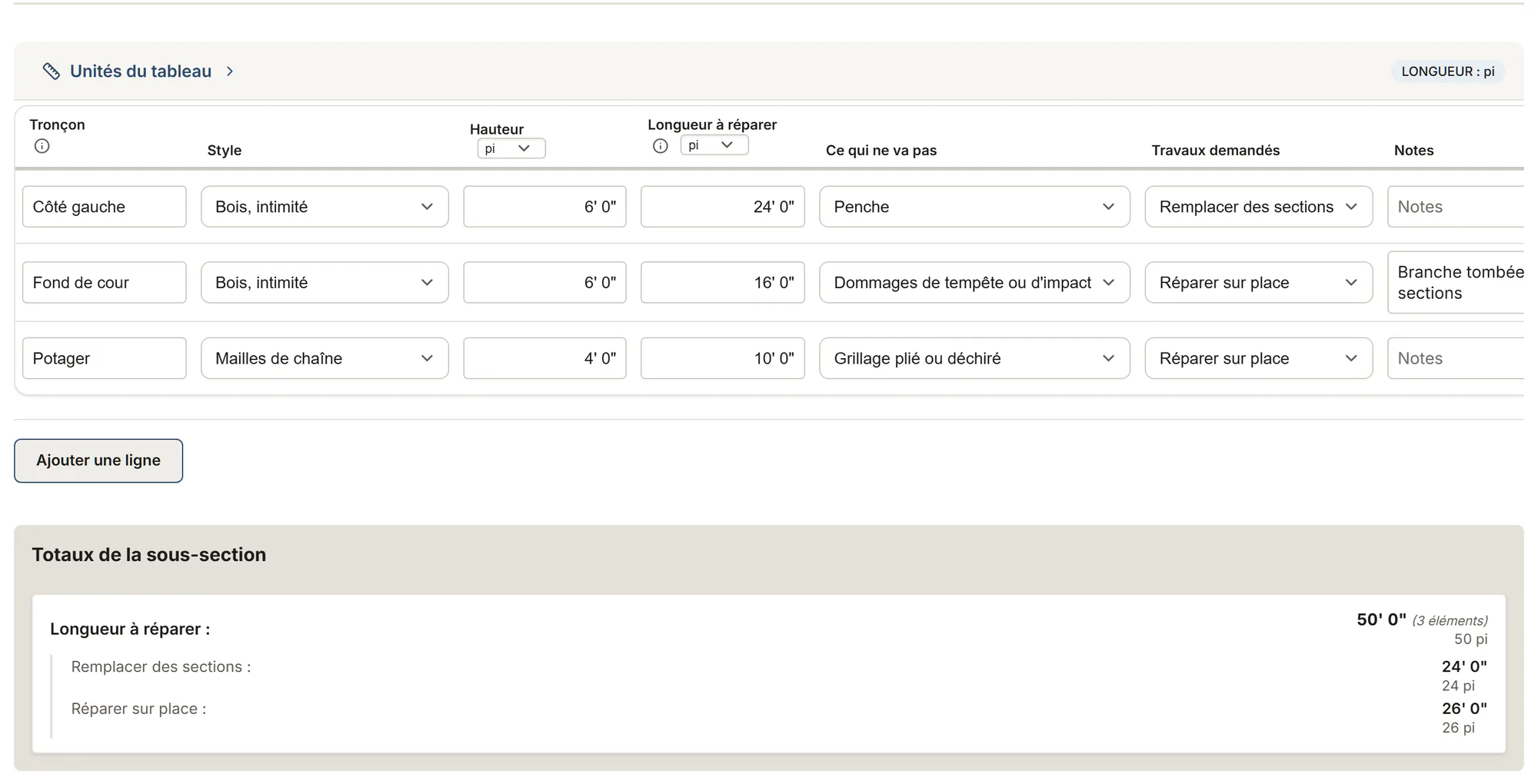This screenshot has height=784, width=1538.
Task: Click the Totaux de la sous-section heading
Action: point(149,555)
